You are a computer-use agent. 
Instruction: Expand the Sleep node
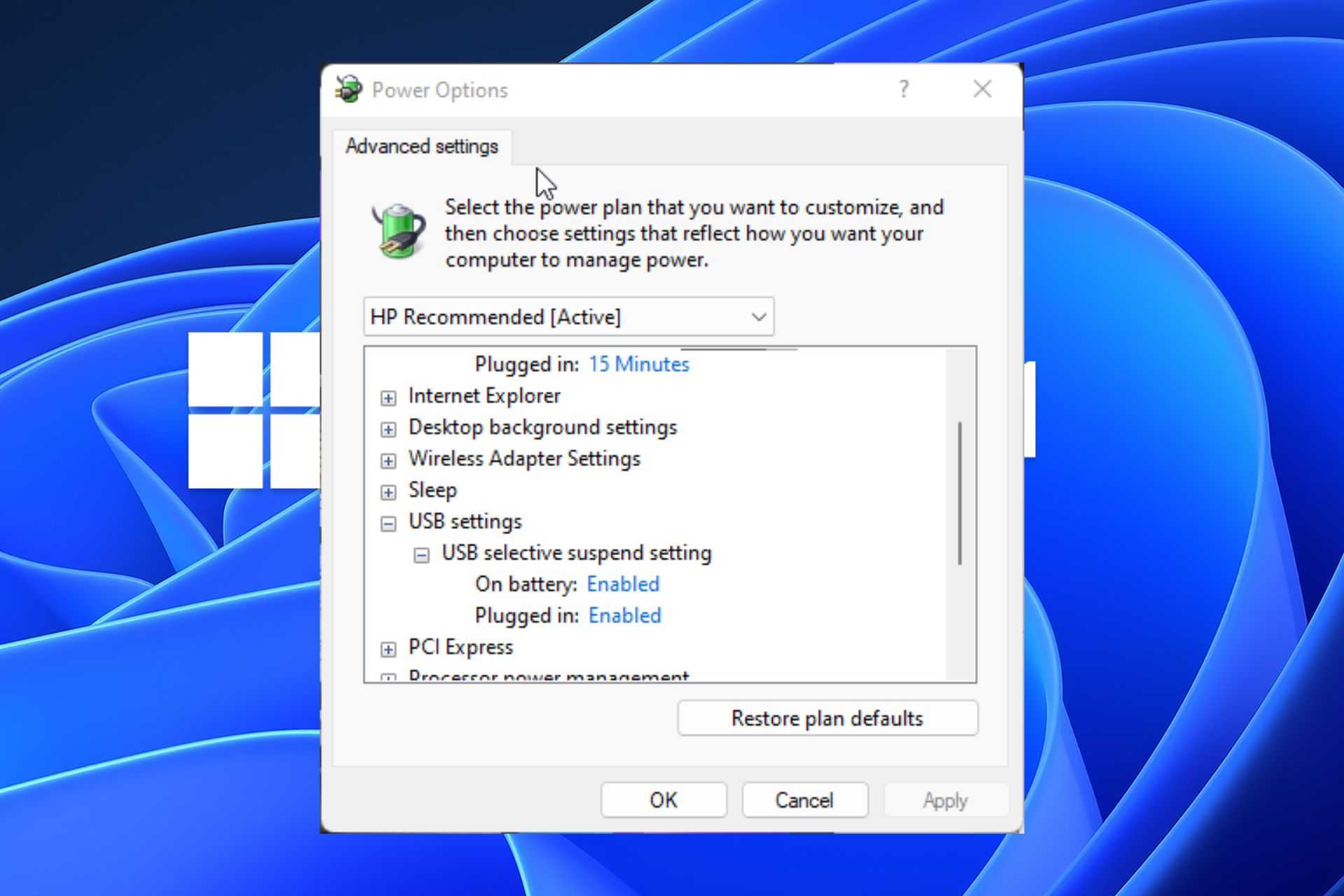coord(388,492)
